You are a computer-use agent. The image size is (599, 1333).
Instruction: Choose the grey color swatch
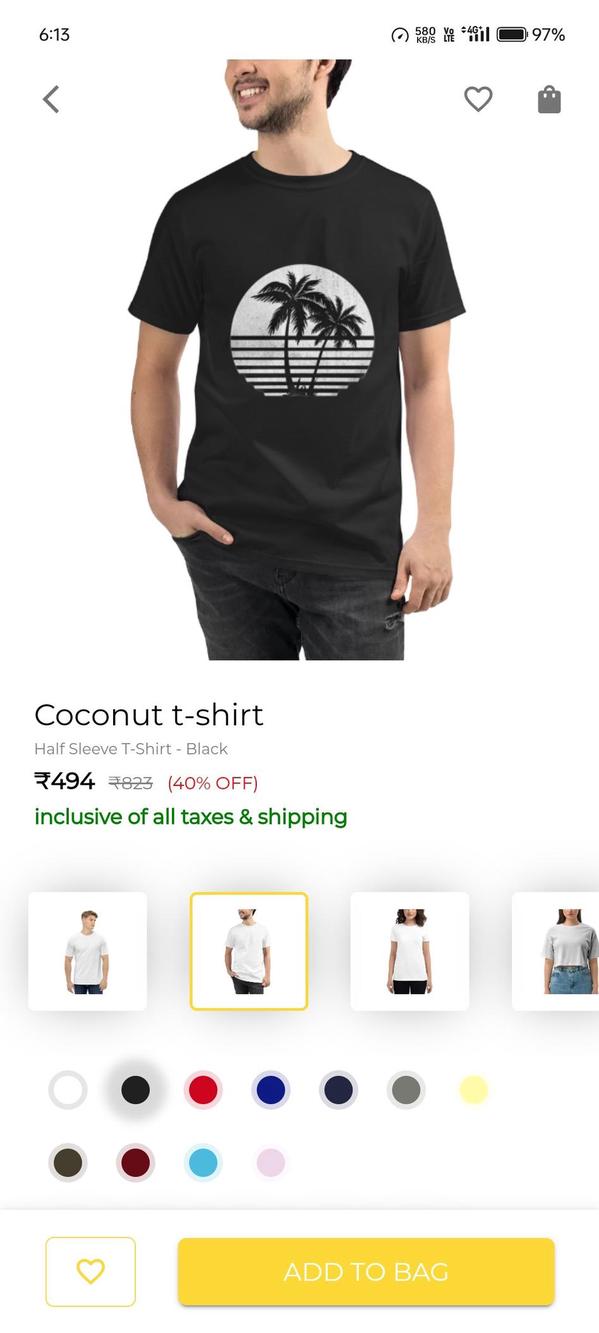pyautogui.click(x=406, y=1089)
